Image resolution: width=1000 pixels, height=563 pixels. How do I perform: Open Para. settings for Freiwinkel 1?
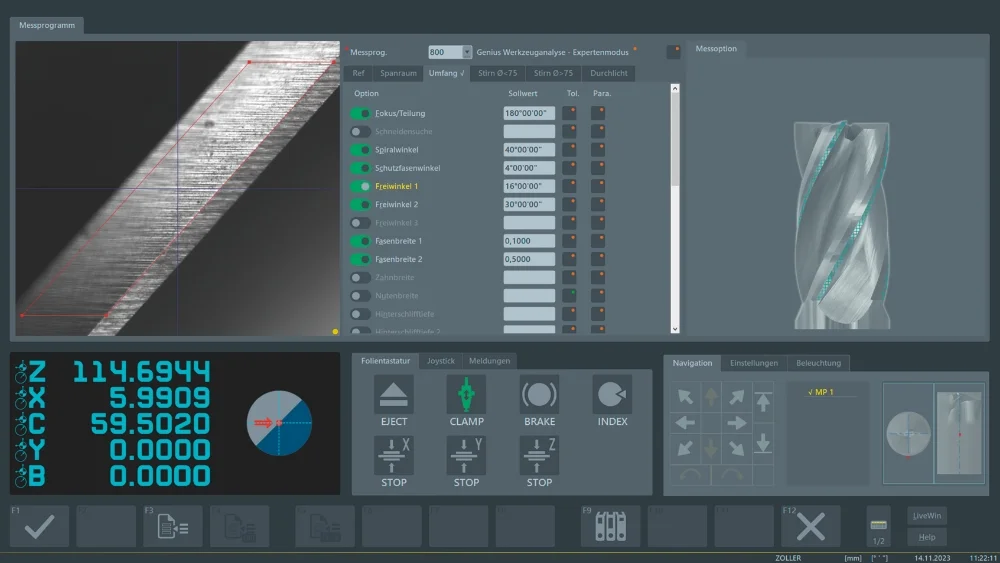point(597,186)
